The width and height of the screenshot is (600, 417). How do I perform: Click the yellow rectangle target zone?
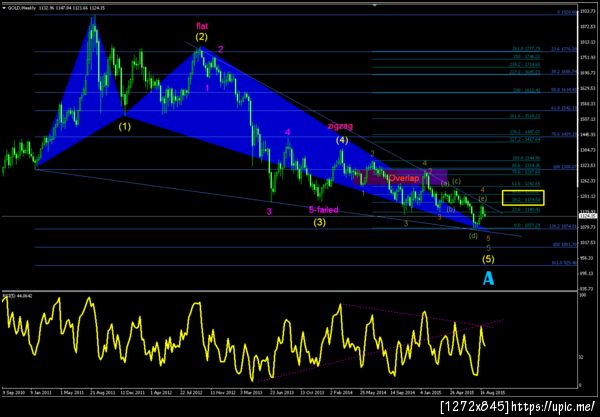point(523,197)
